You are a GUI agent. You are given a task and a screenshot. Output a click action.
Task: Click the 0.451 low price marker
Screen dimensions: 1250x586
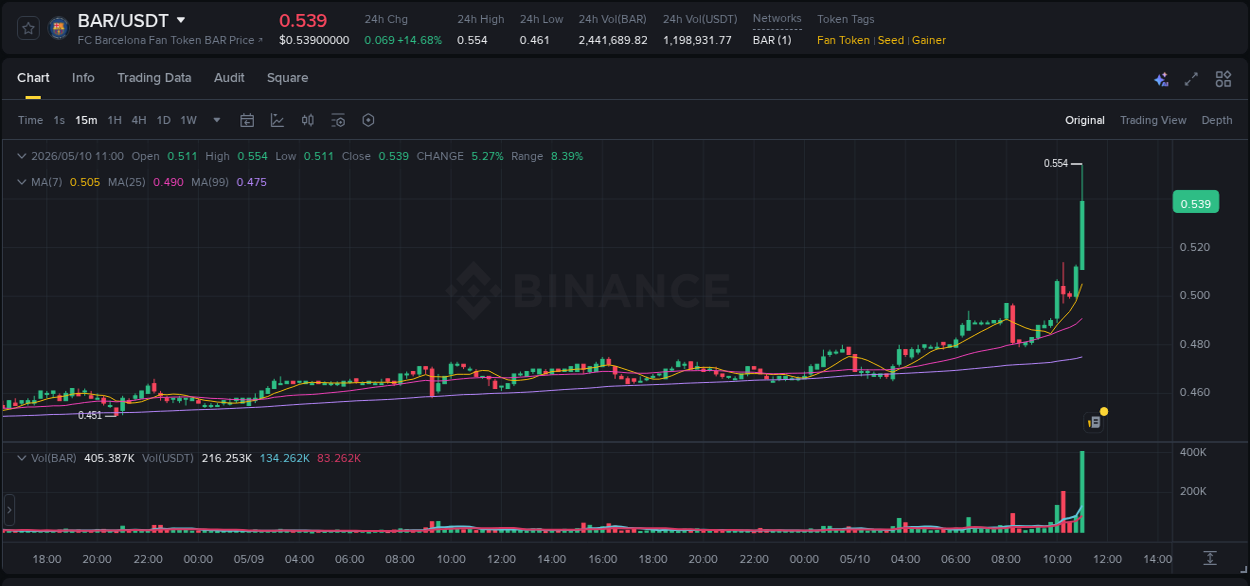point(90,415)
